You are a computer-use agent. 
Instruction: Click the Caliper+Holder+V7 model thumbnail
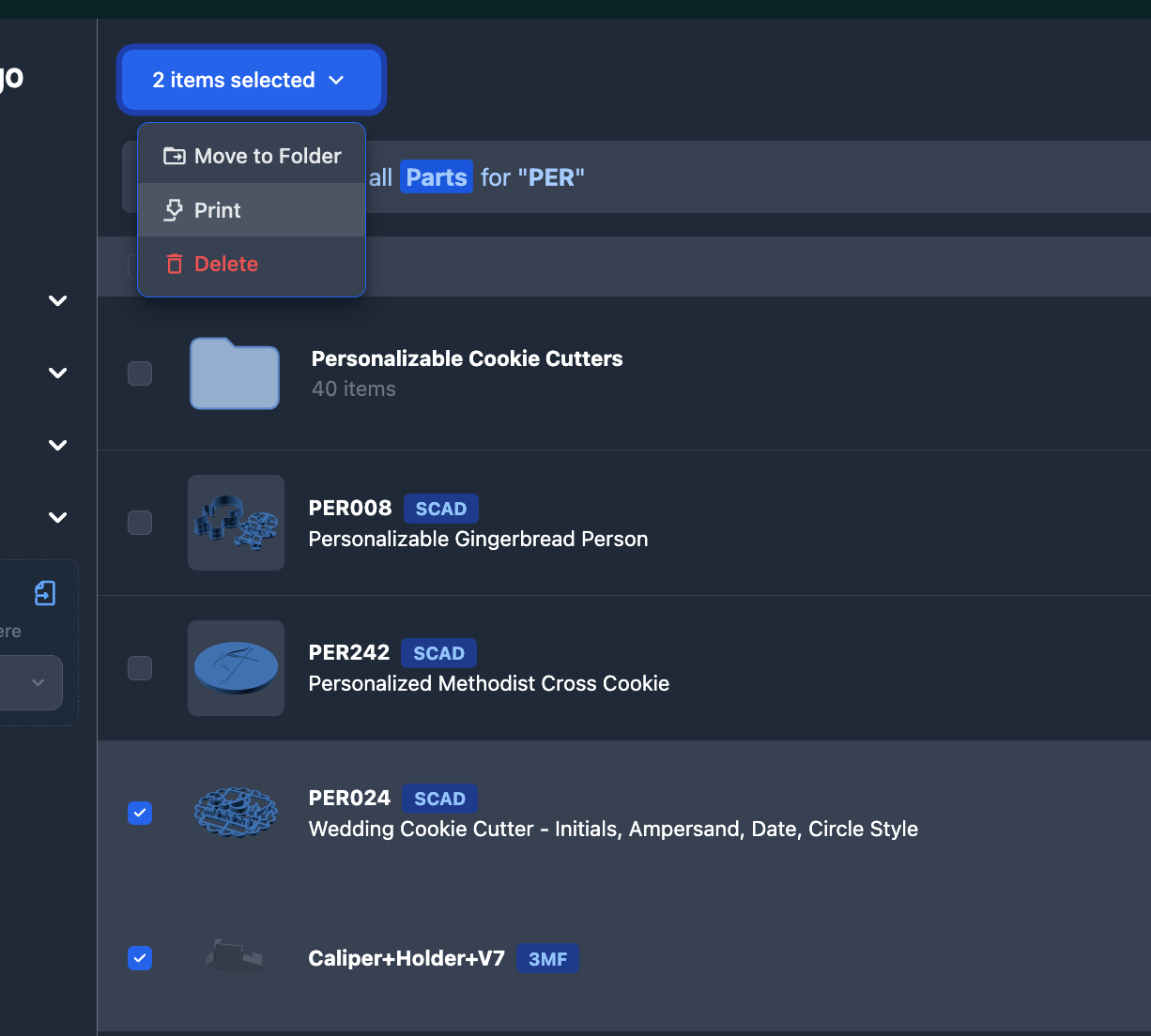[x=236, y=957]
